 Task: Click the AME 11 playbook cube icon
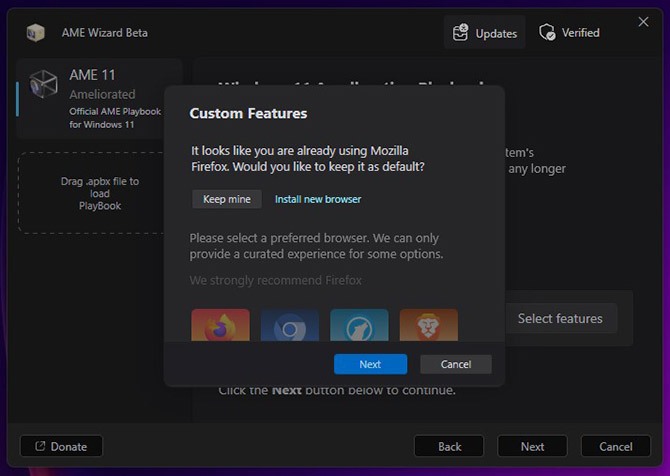click(43, 83)
